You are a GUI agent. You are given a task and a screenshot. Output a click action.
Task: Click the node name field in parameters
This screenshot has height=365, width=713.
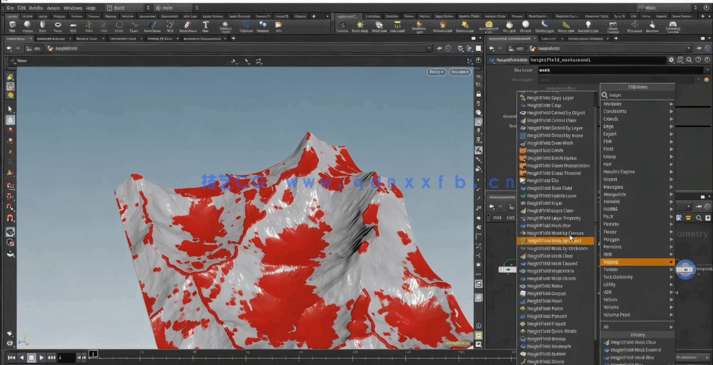[x=598, y=60]
